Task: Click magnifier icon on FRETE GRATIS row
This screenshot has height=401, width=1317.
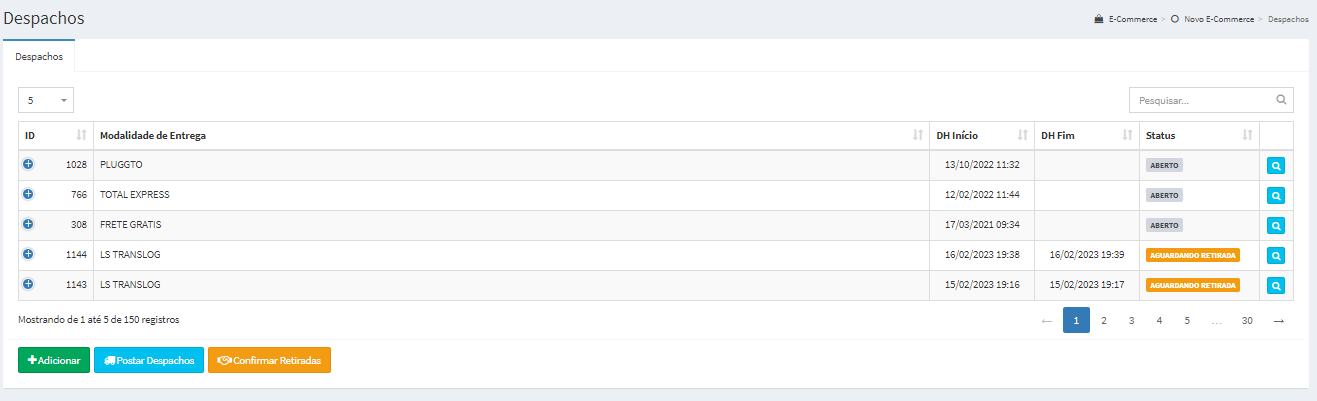Action: coord(1276,226)
